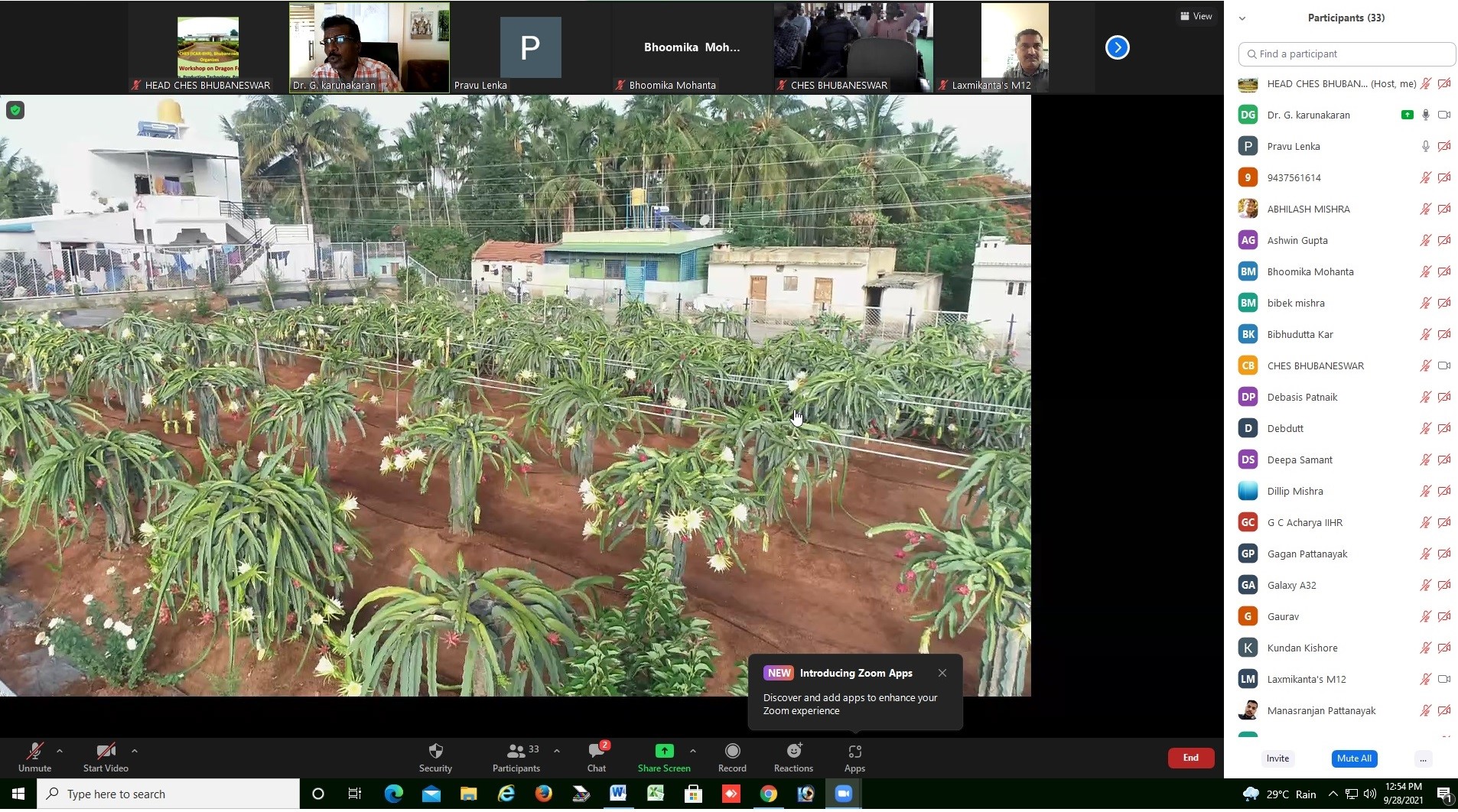The width and height of the screenshot is (1458, 812).
Task: Open video settings chevron beside Start Video
Action: [x=135, y=750]
